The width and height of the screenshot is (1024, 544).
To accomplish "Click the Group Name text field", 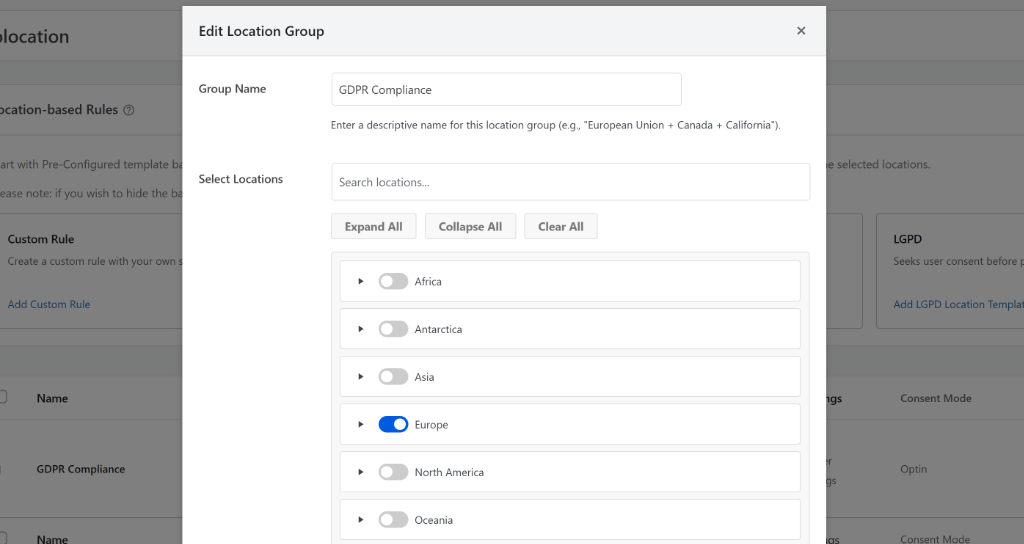I will [506, 89].
